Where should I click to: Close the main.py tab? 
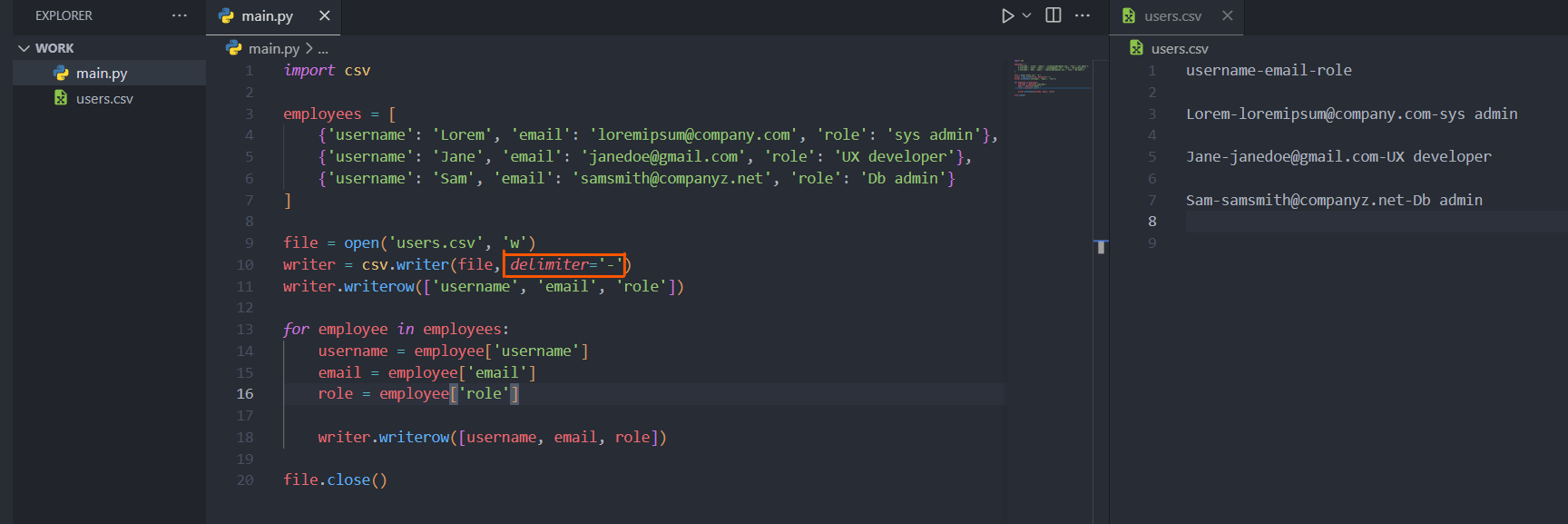(325, 15)
